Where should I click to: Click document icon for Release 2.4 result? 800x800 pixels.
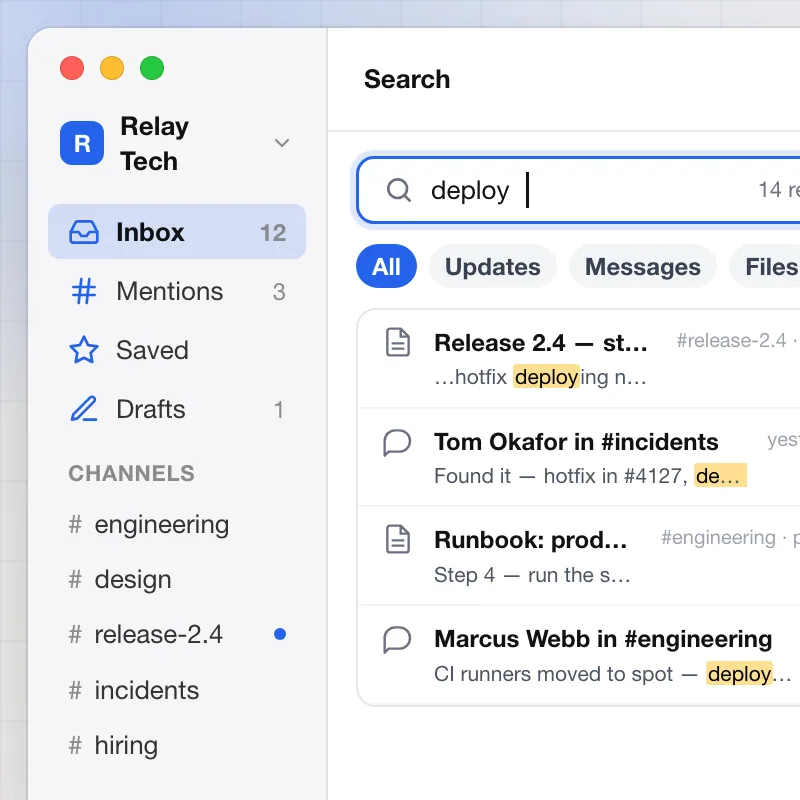coord(397,342)
